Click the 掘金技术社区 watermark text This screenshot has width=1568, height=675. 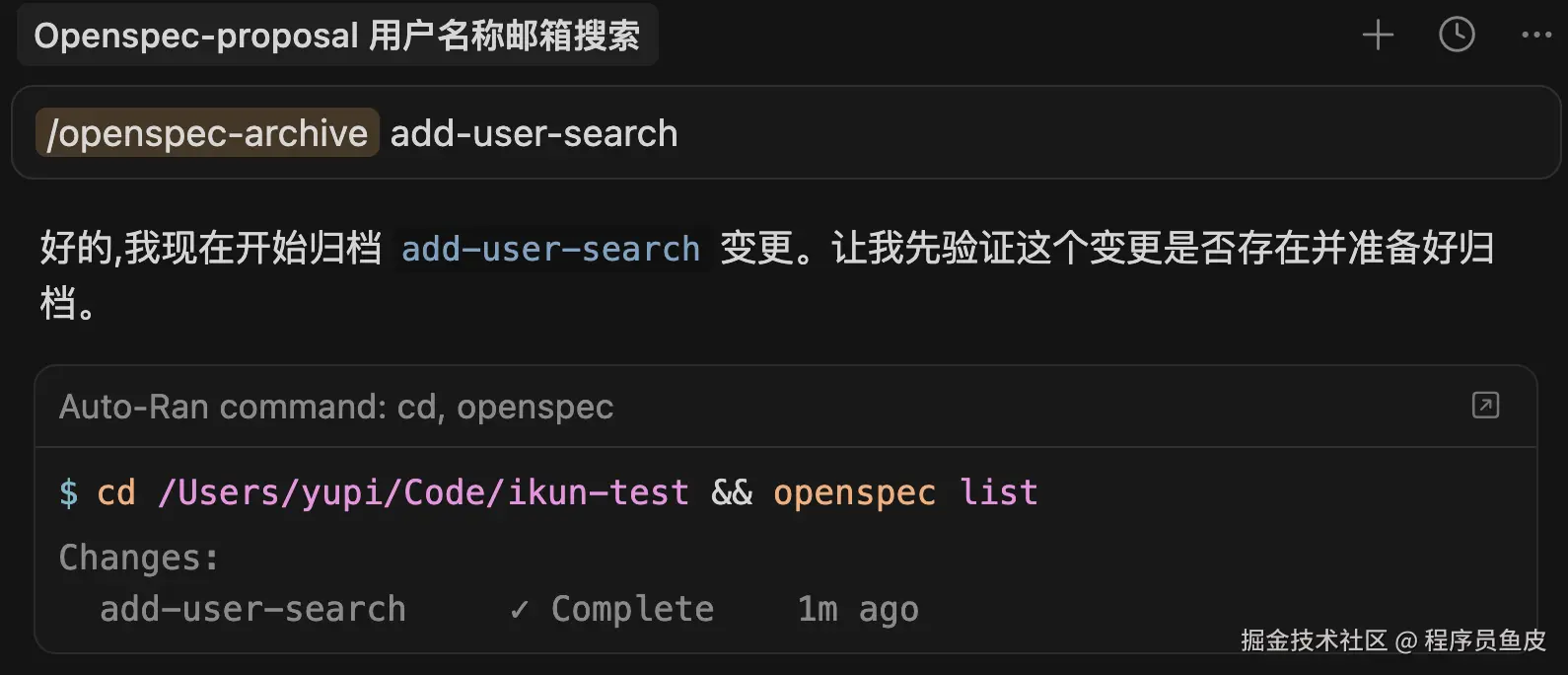tap(1313, 640)
